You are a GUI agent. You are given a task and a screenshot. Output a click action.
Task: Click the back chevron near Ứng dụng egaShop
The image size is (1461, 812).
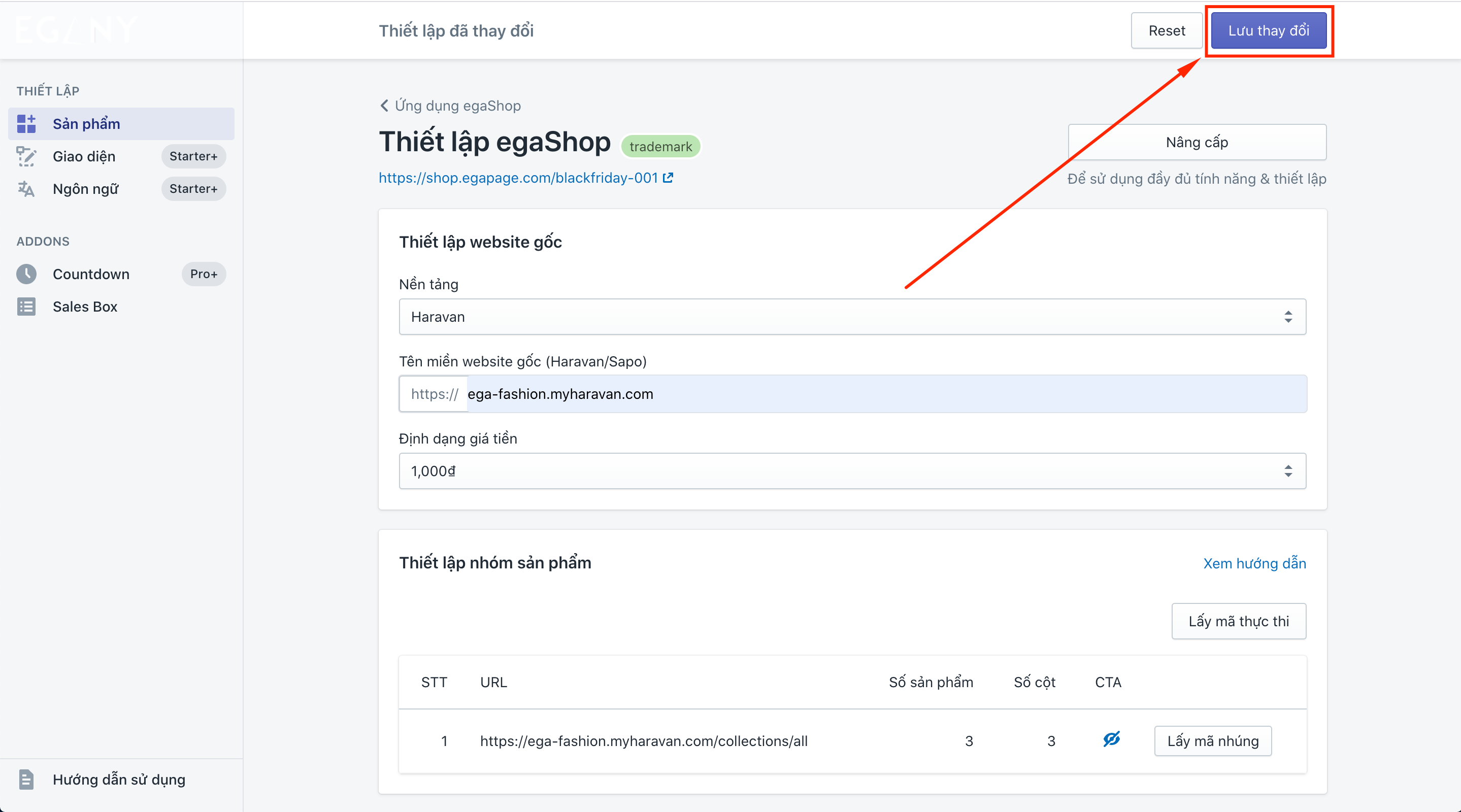(x=384, y=106)
